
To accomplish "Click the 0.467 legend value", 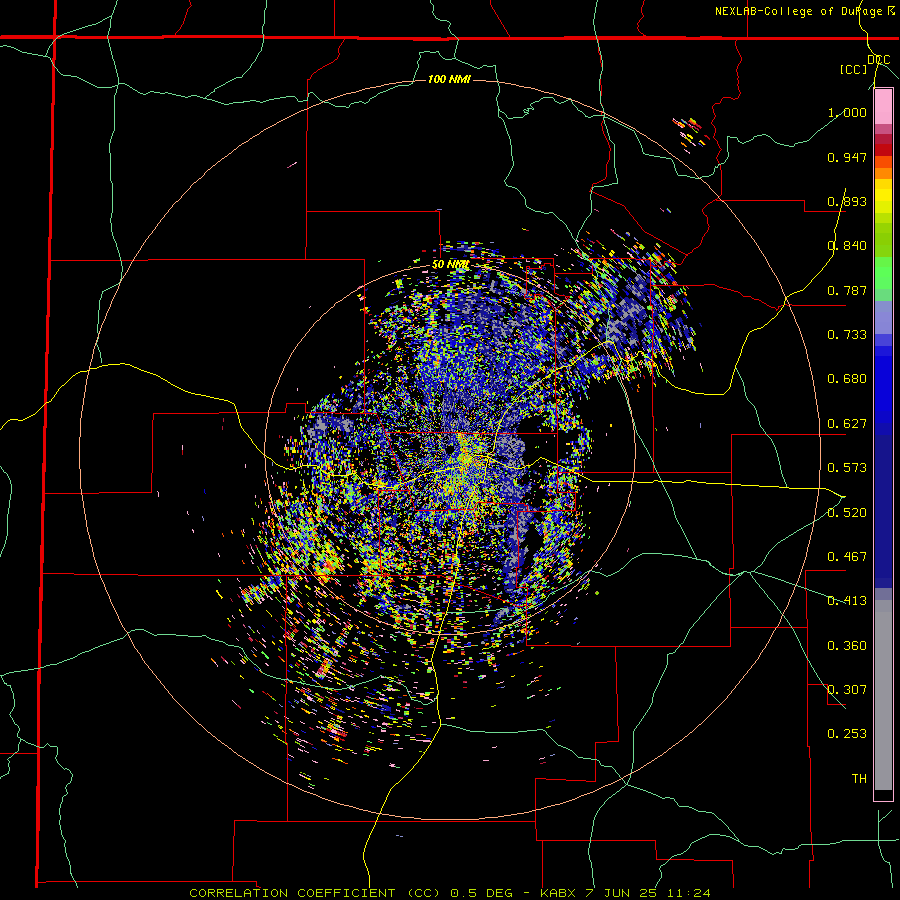I will tap(847, 557).
